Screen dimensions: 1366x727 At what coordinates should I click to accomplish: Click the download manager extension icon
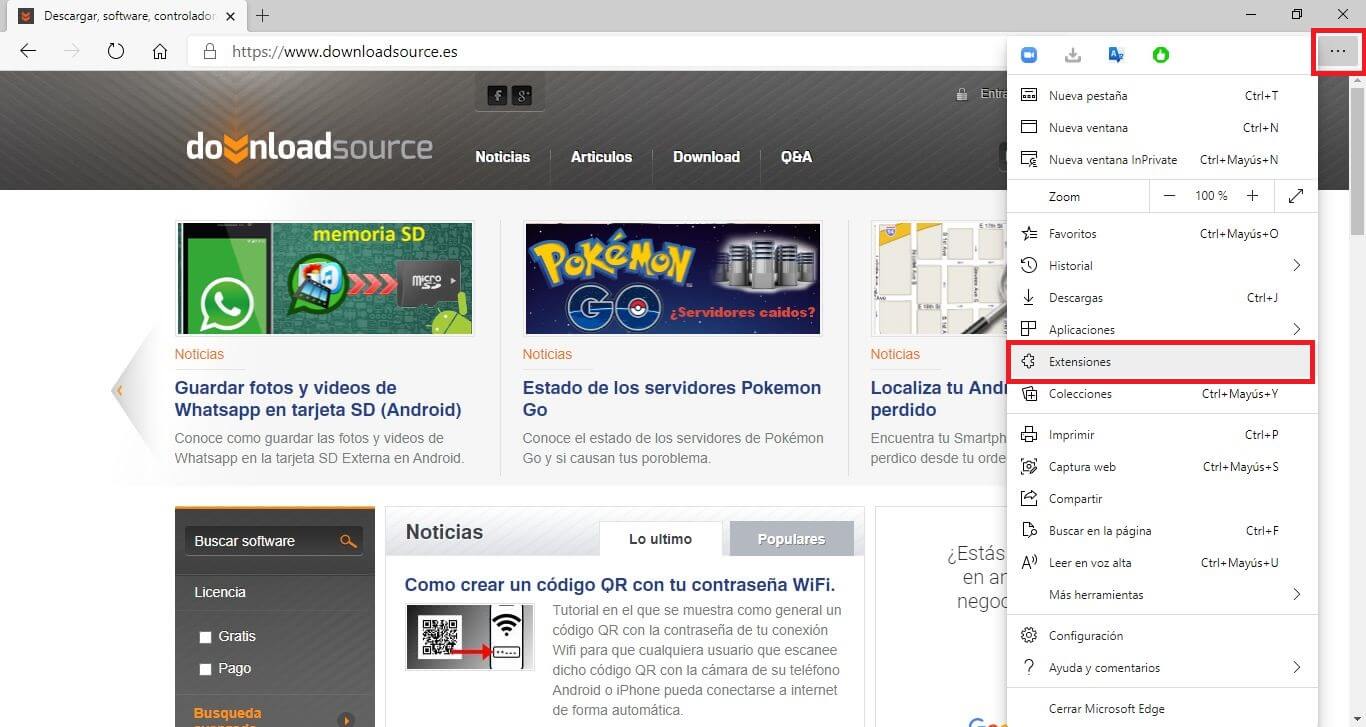1073,55
